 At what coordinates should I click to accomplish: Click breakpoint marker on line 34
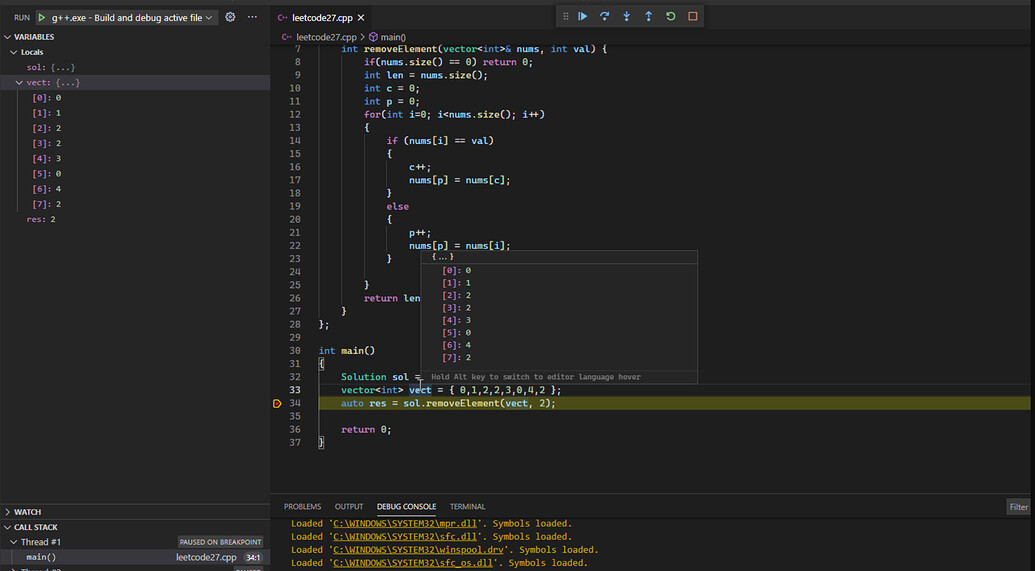point(277,403)
